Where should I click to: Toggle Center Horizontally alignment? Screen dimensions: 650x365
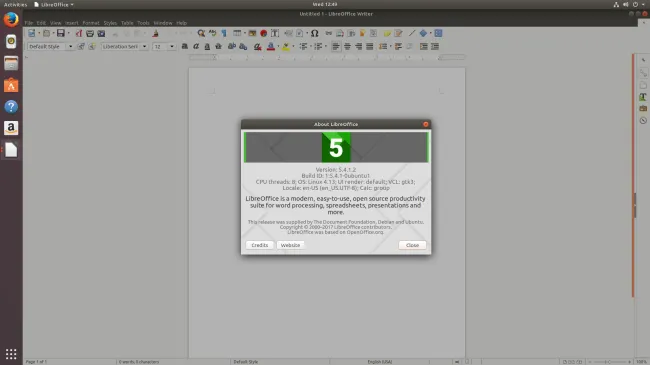pos(347,46)
